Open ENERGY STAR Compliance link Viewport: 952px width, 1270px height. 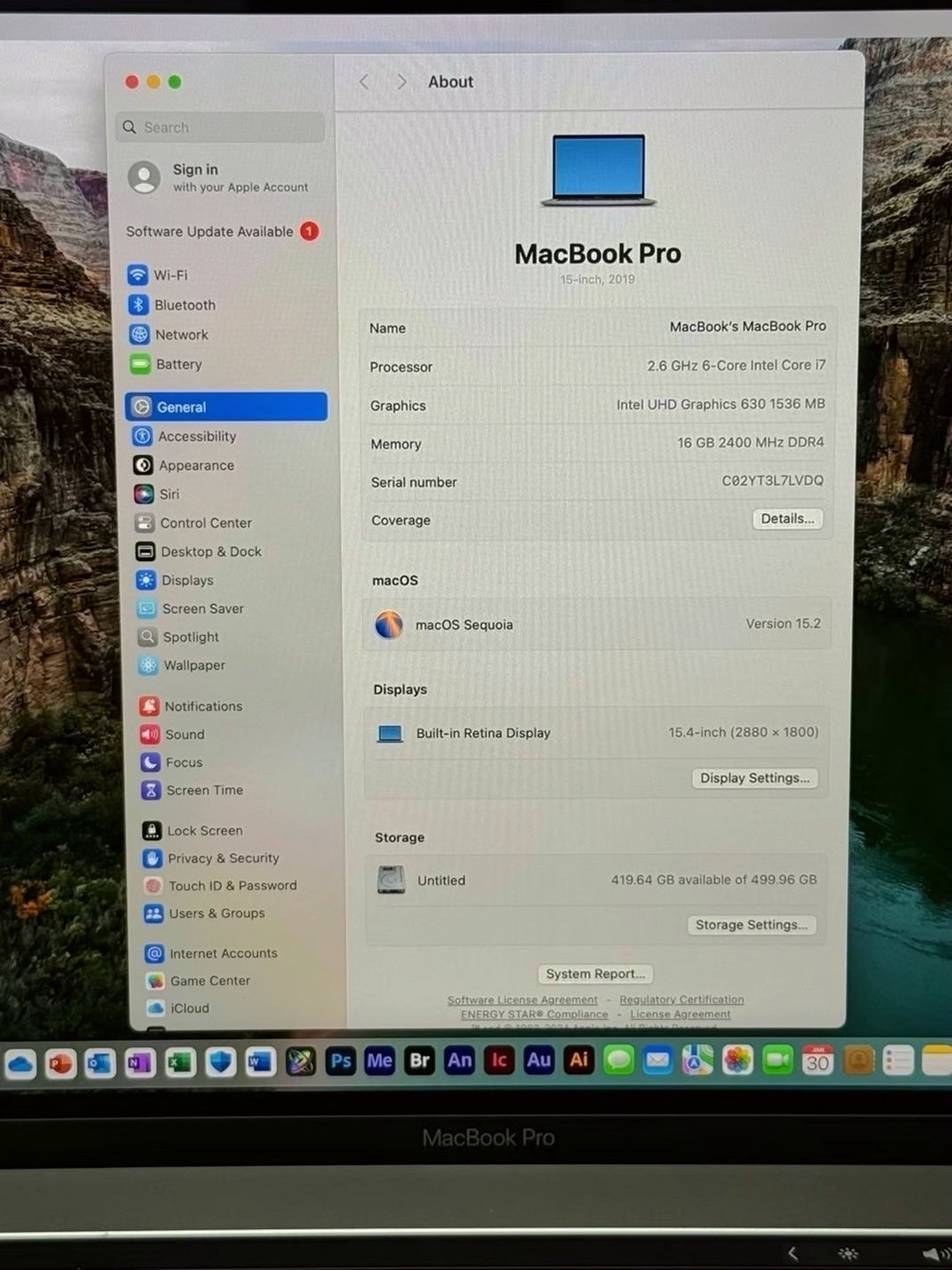pos(534,1014)
